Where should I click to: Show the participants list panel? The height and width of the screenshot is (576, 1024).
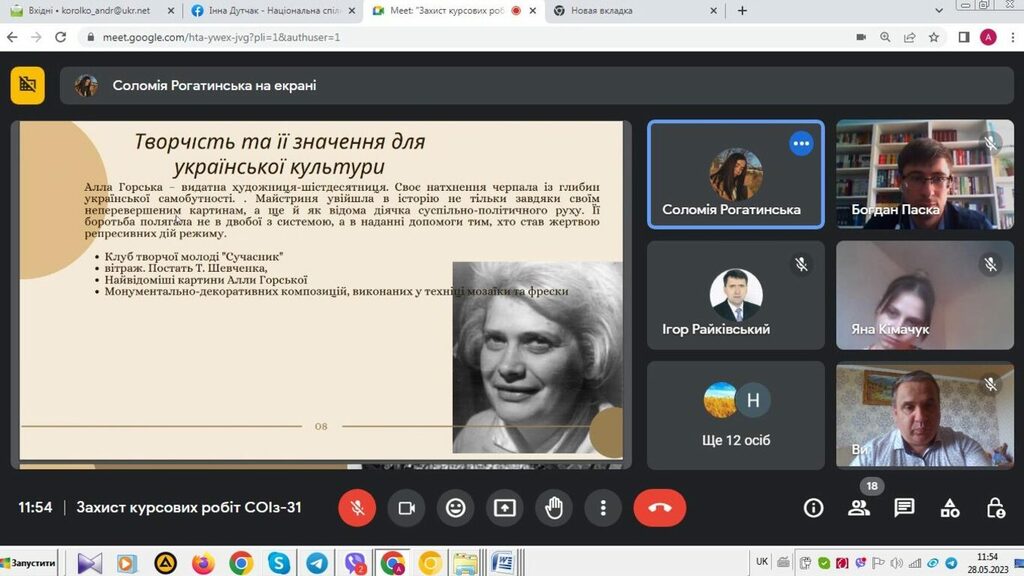tap(859, 508)
